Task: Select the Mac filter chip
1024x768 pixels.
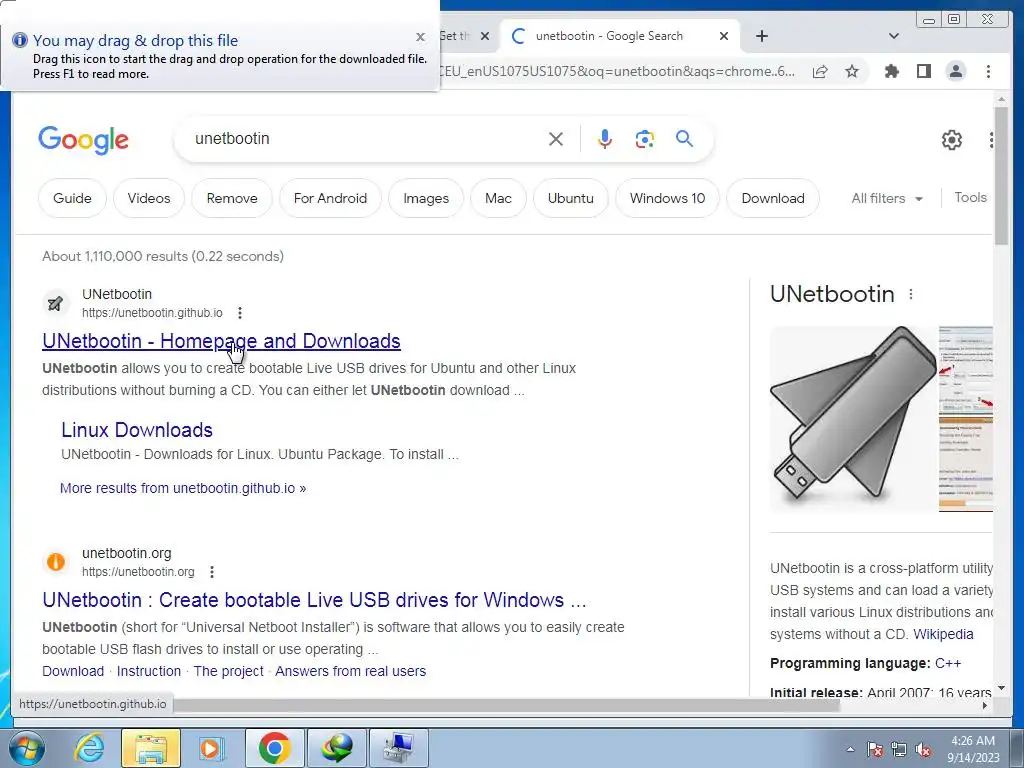Action: click(x=498, y=199)
